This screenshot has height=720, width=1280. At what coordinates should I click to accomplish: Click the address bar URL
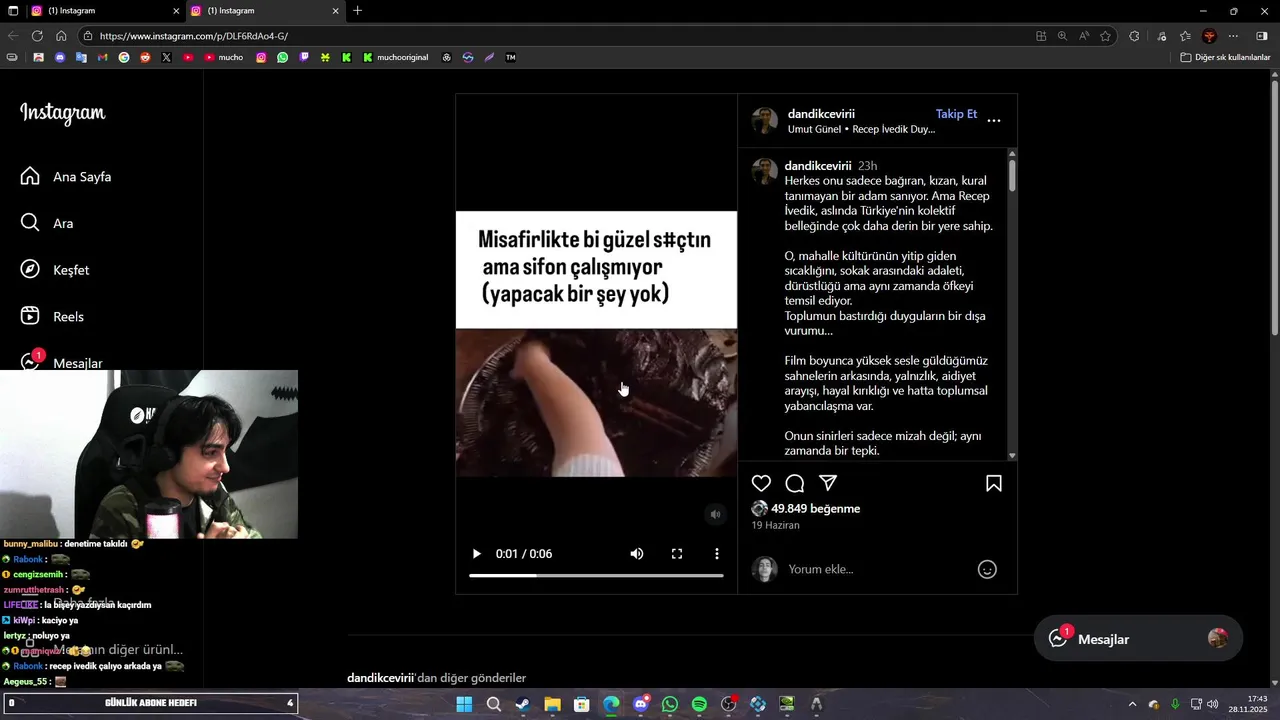(194, 36)
